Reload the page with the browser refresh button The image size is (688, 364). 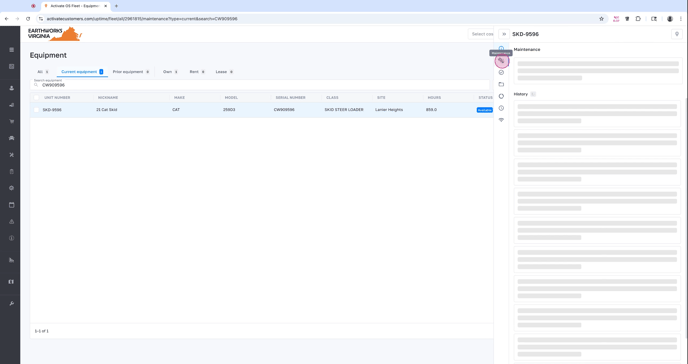28,19
